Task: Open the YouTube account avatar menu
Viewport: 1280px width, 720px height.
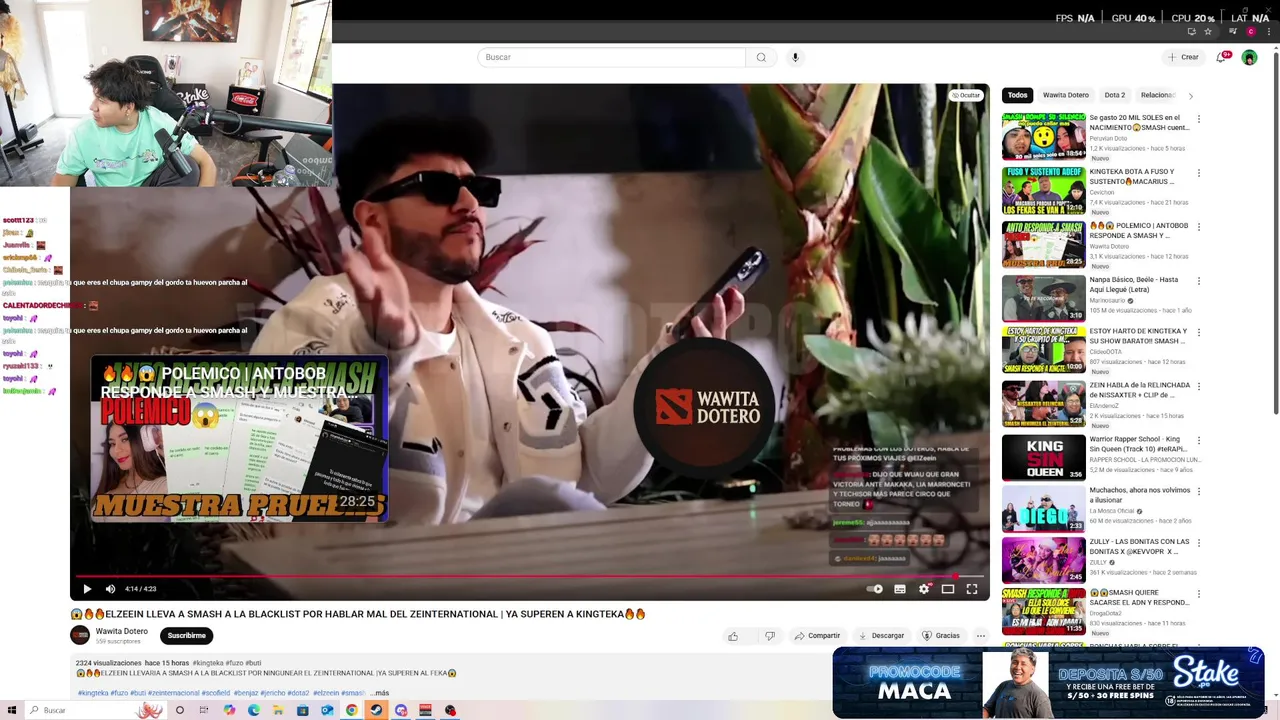Action: (1249, 57)
